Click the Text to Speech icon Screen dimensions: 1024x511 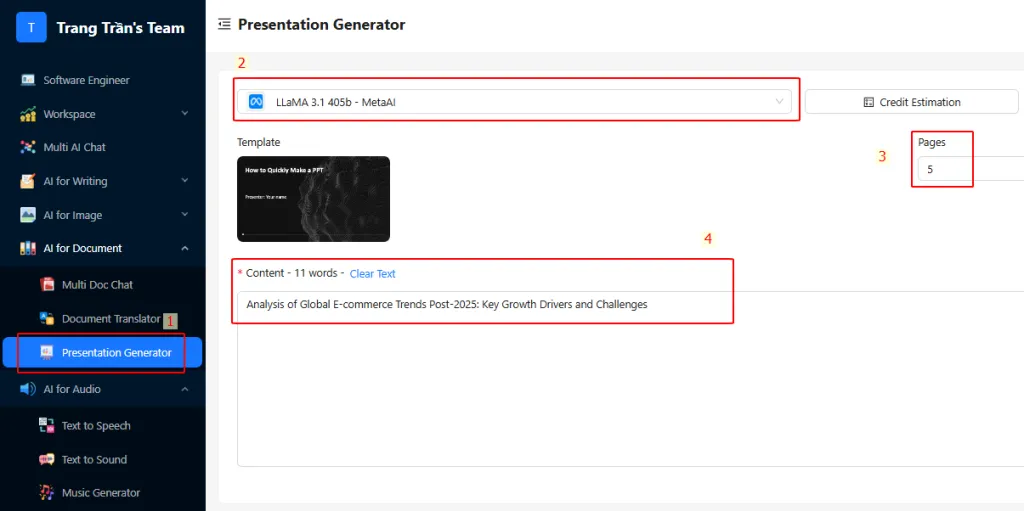46,425
